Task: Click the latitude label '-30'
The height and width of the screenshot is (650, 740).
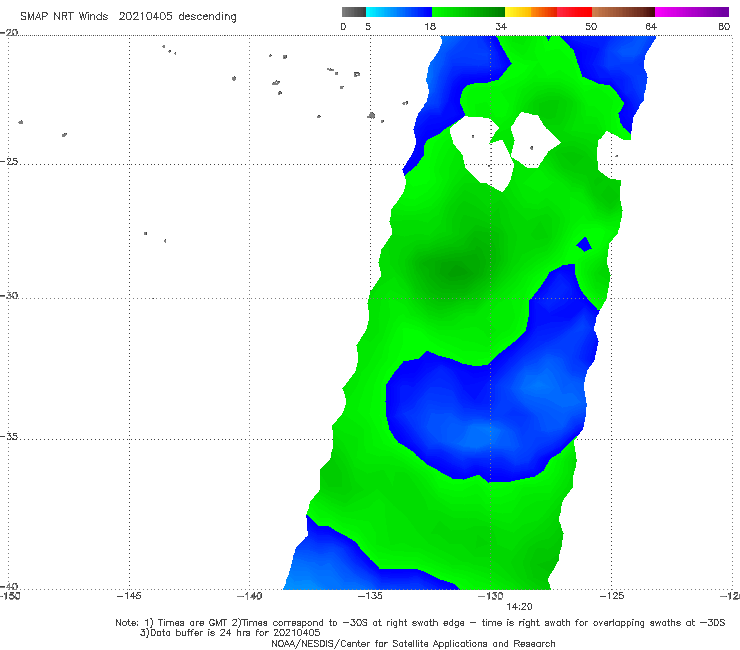Action: tap(9, 295)
